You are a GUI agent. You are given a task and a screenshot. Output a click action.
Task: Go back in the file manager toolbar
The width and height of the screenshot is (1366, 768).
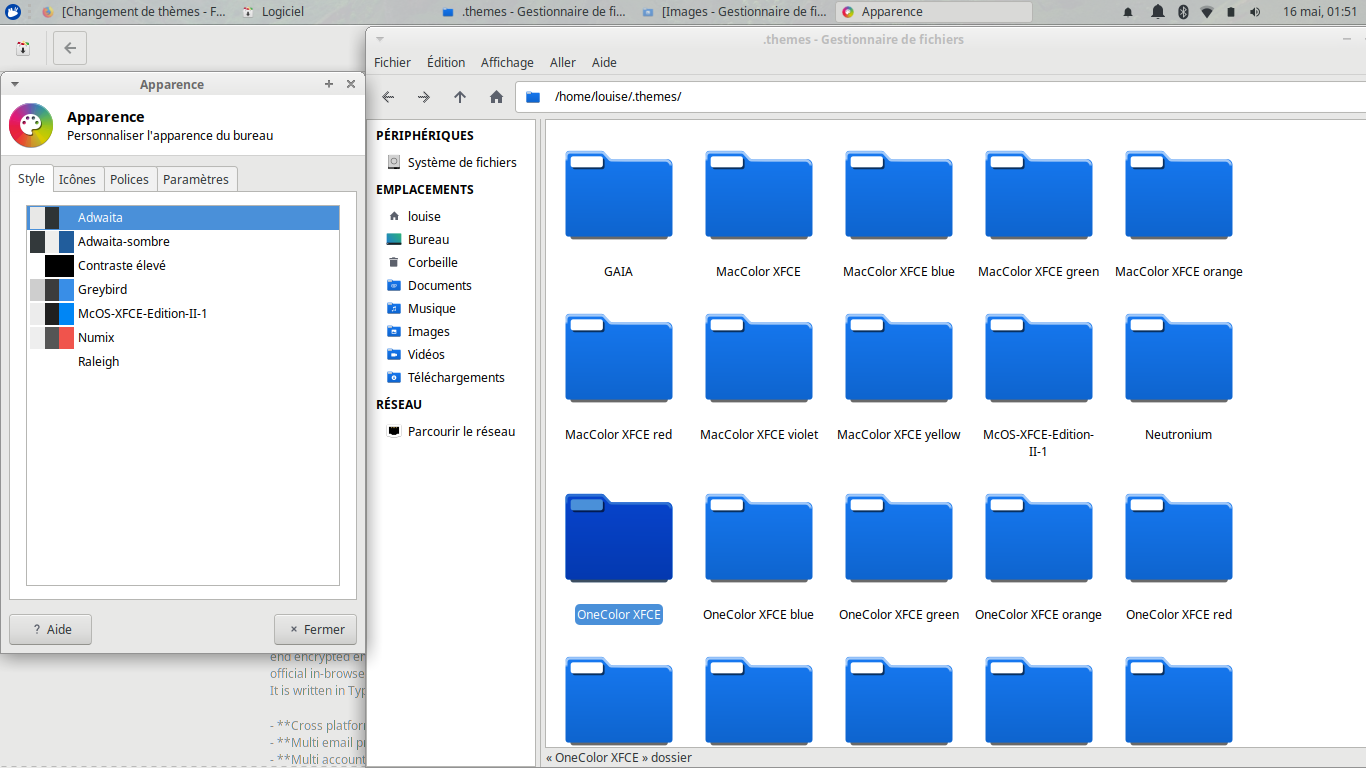click(388, 97)
